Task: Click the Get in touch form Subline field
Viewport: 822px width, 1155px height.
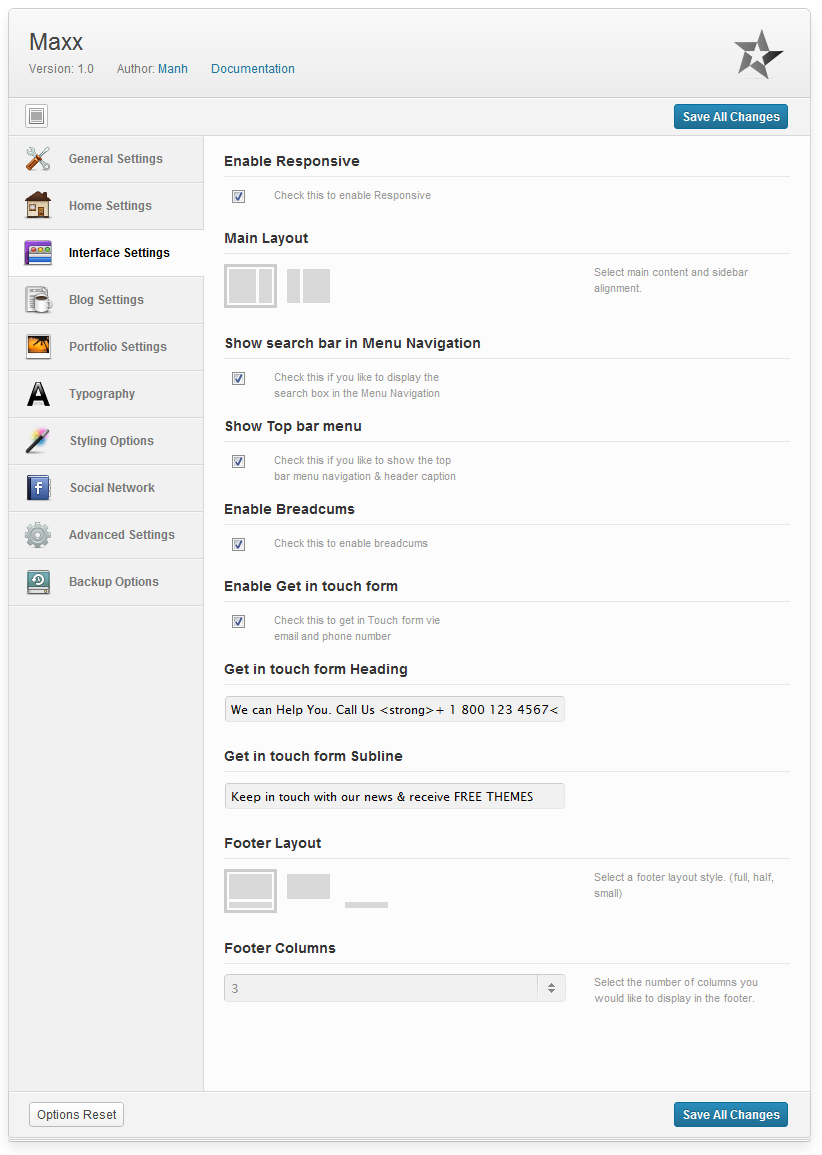Action: 395,796
